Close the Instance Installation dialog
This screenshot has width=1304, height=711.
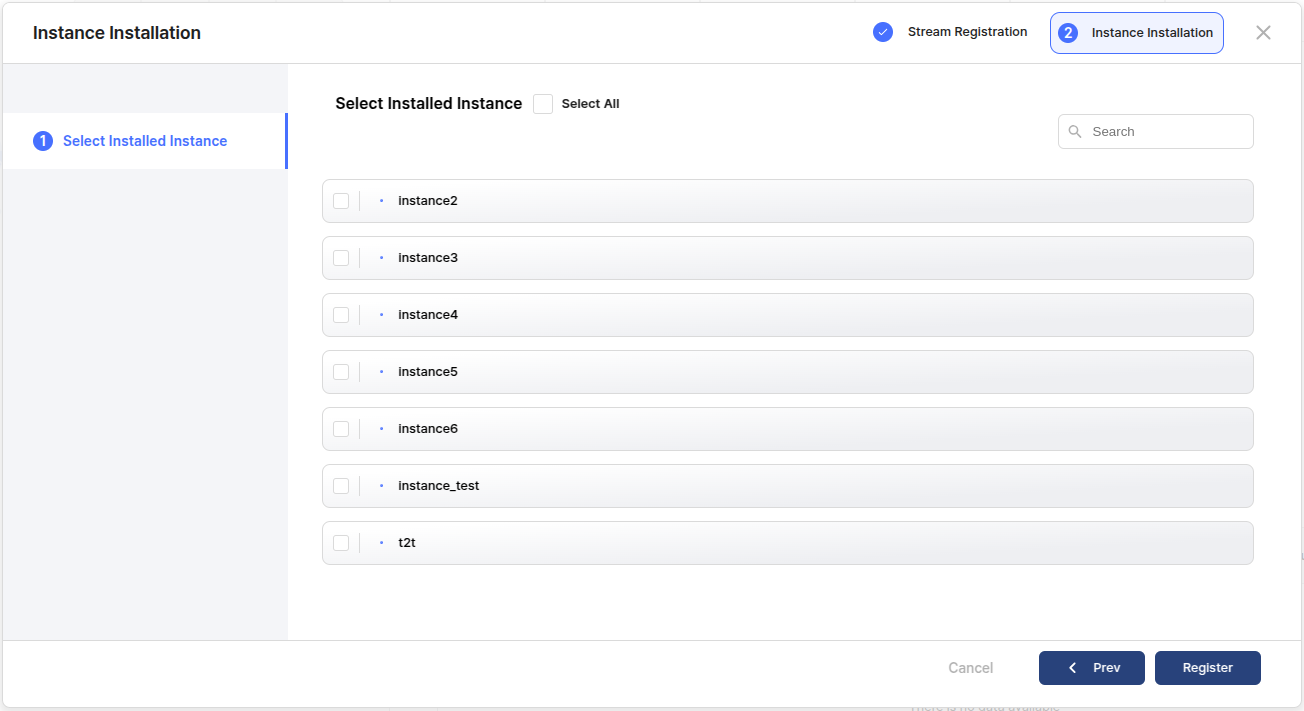coord(1263,33)
